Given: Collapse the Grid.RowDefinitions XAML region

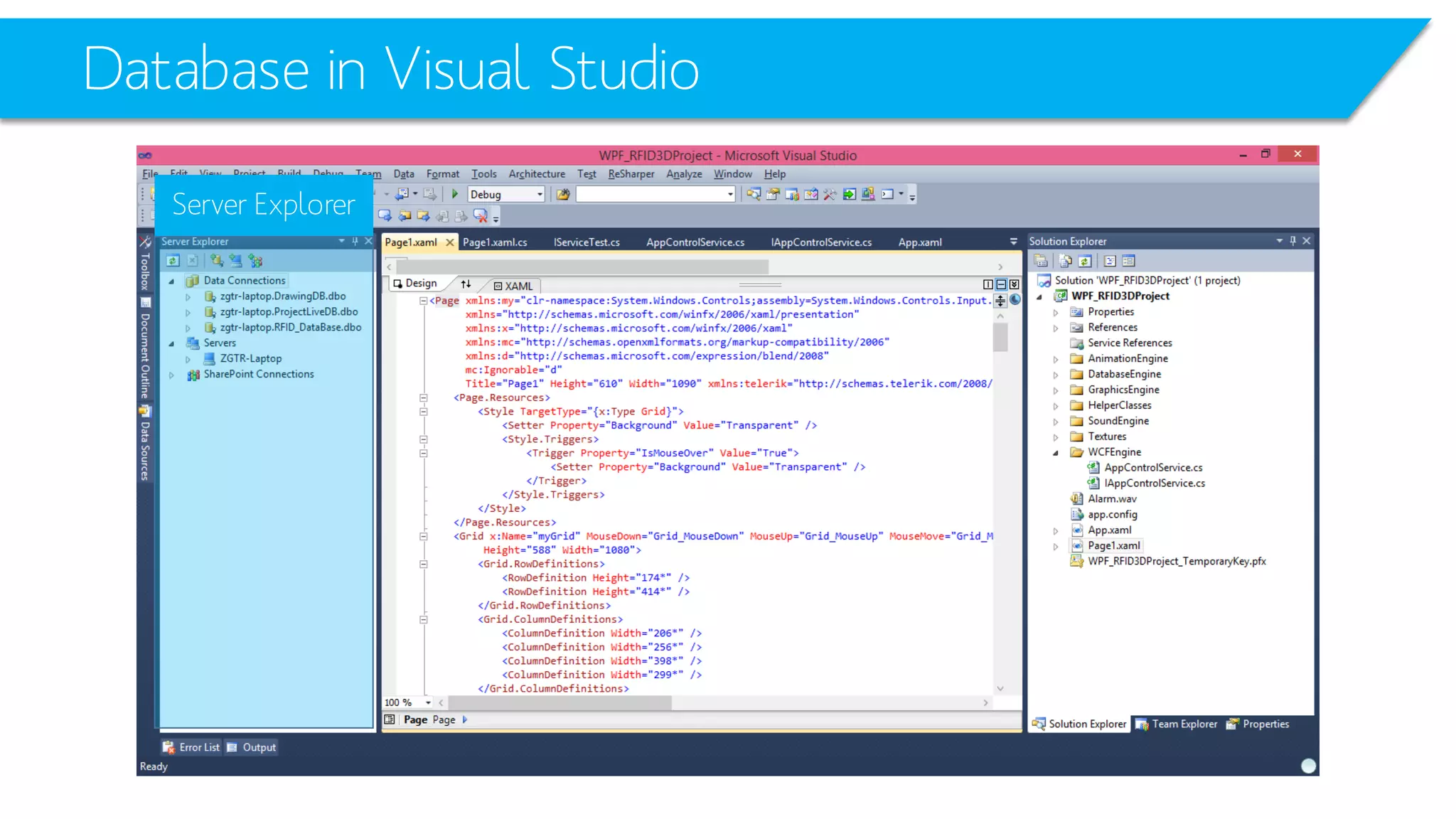Looking at the screenshot, I should [x=424, y=564].
